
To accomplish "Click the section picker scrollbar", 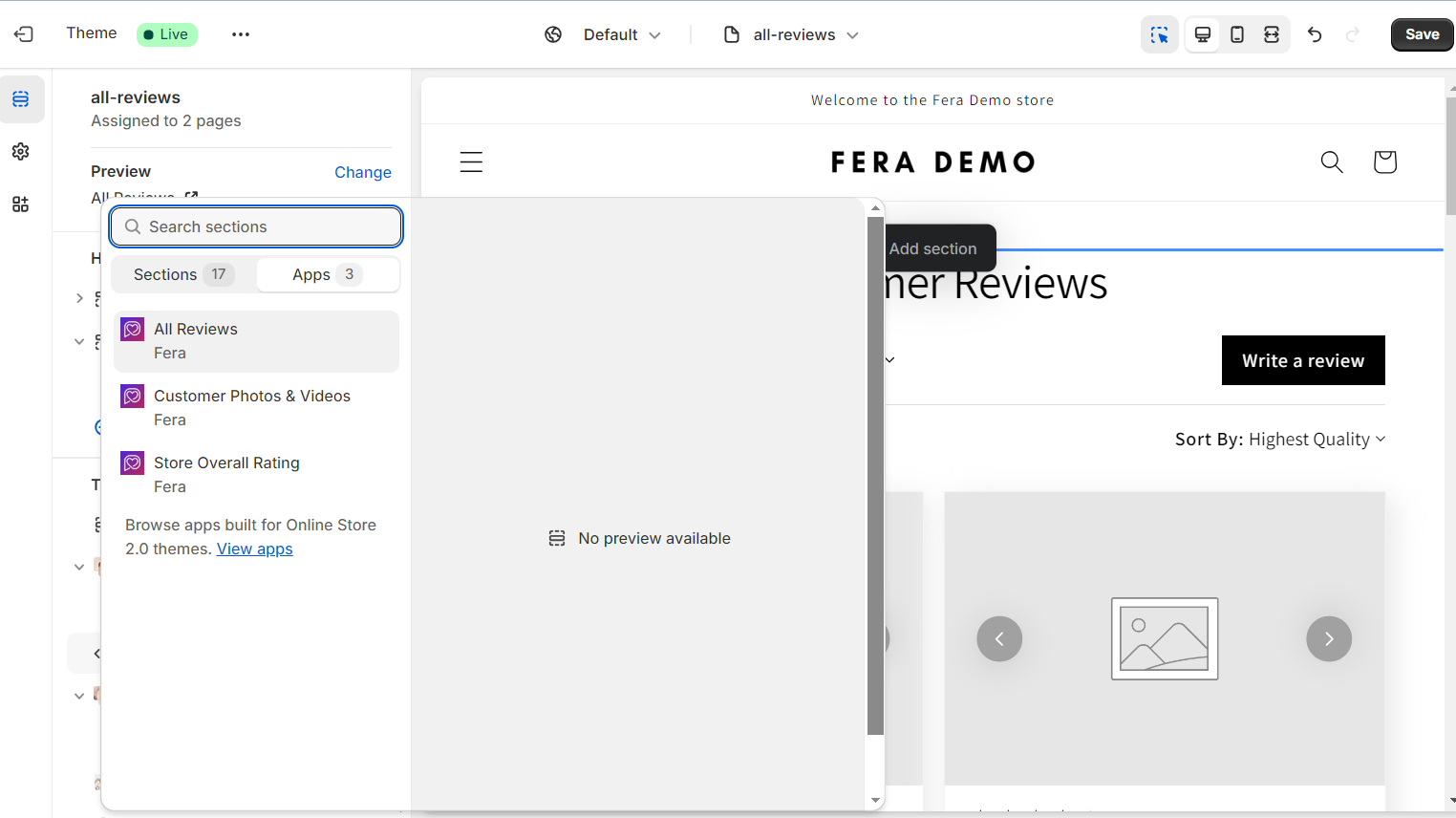I will tap(875, 476).
